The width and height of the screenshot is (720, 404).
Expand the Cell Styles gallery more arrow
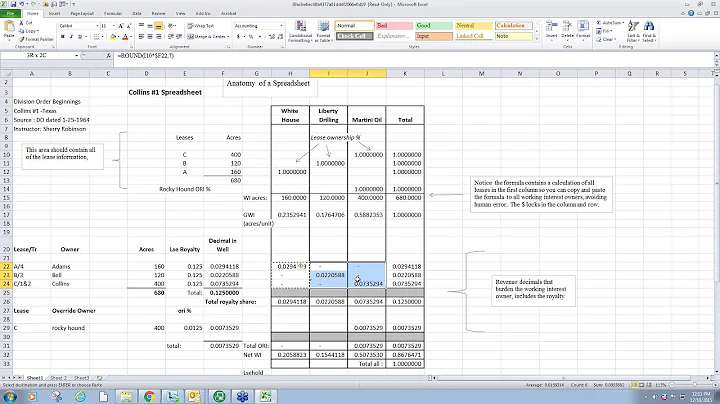(536, 39)
